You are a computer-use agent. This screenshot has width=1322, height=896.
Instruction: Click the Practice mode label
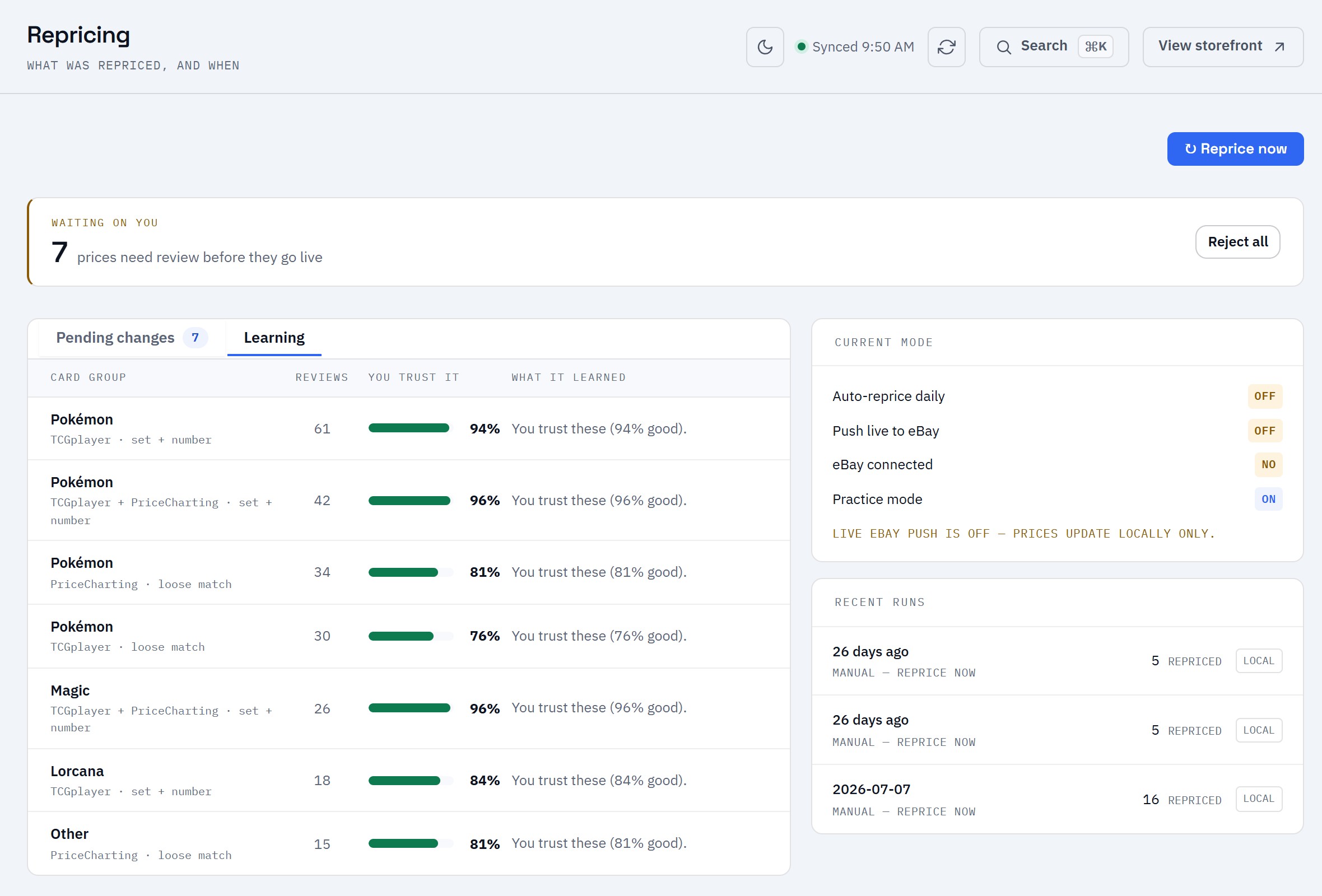(x=877, y=499)
